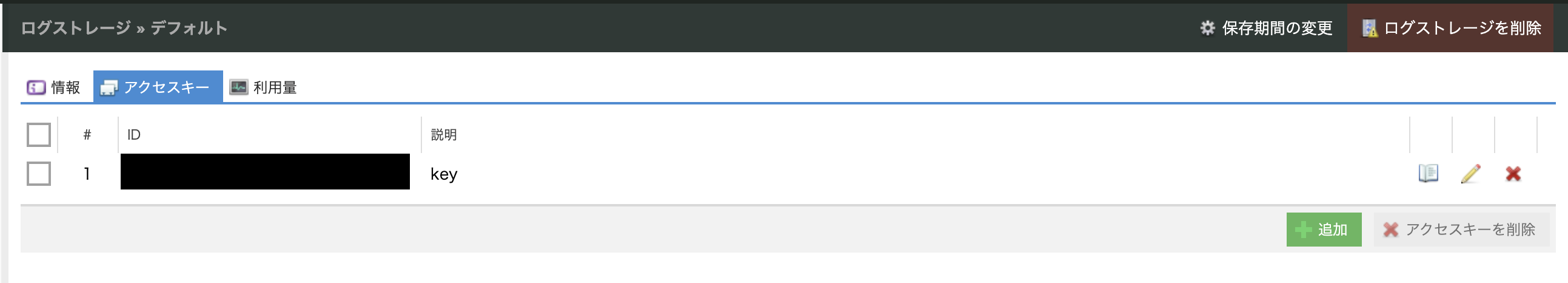Edit the access key with the pencil icon
The image size is (1568, 283).
point(1470,174)
